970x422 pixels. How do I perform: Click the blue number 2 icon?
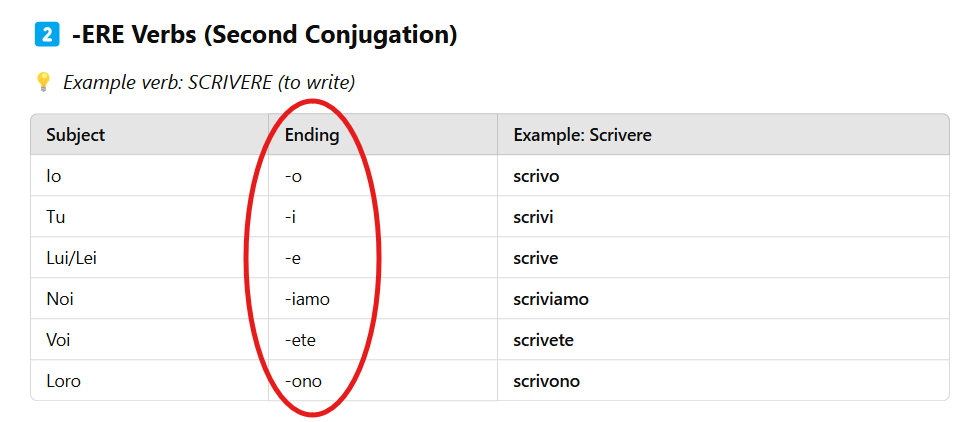point(46,36)
